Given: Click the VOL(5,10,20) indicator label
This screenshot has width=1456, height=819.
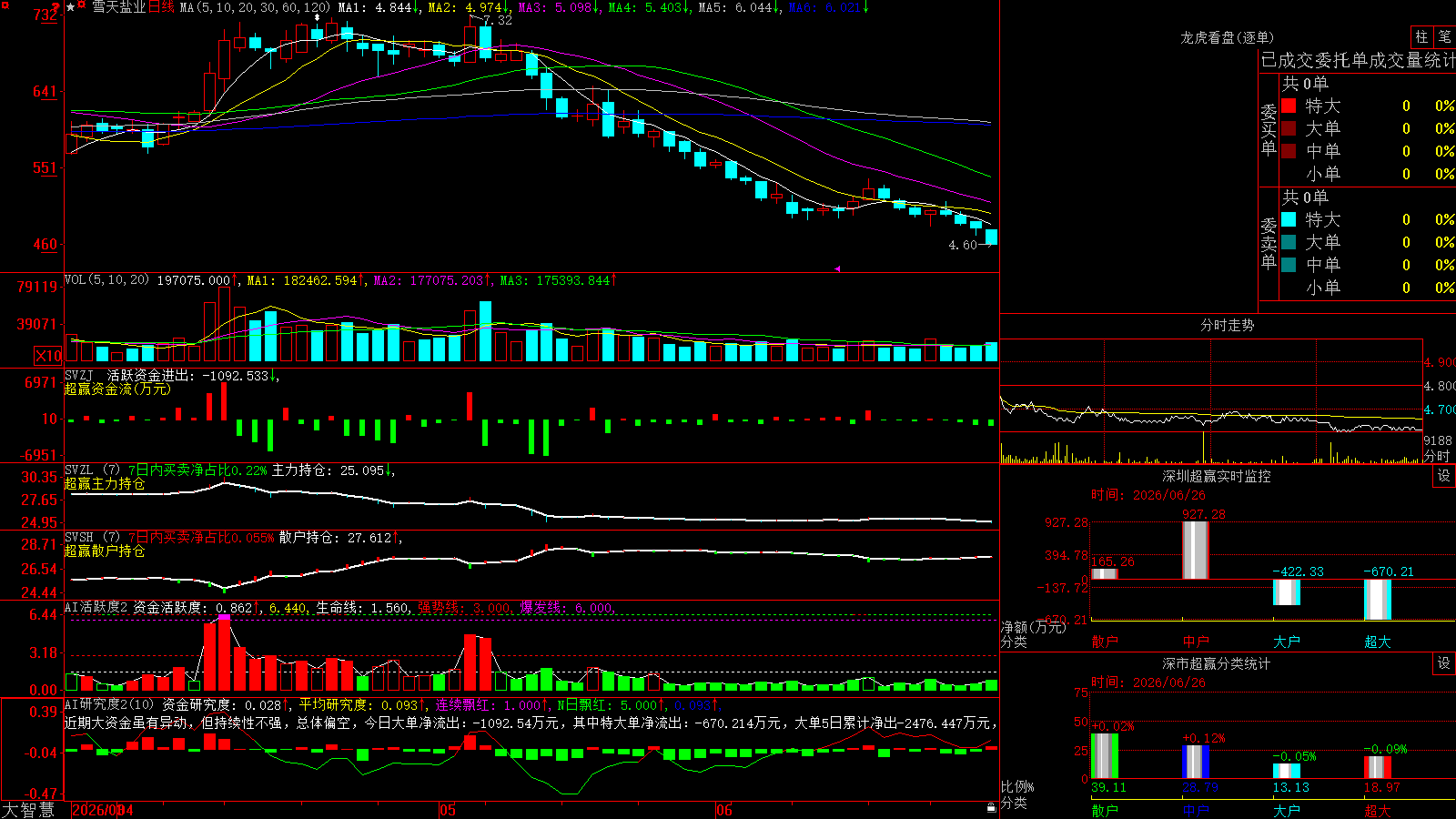Looking at the screenshot, I should click(106, 280).
